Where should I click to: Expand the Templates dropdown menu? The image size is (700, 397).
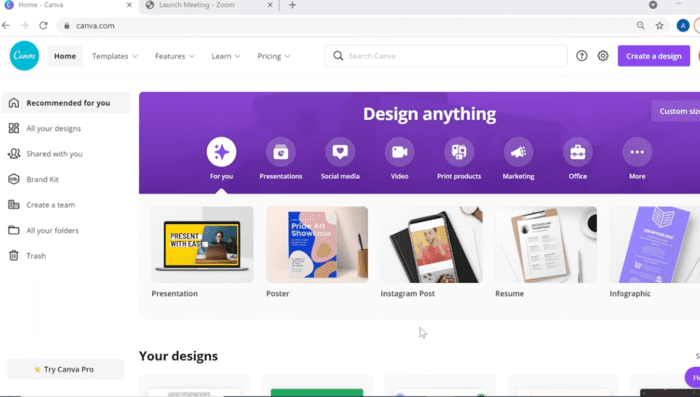point(115,56)
